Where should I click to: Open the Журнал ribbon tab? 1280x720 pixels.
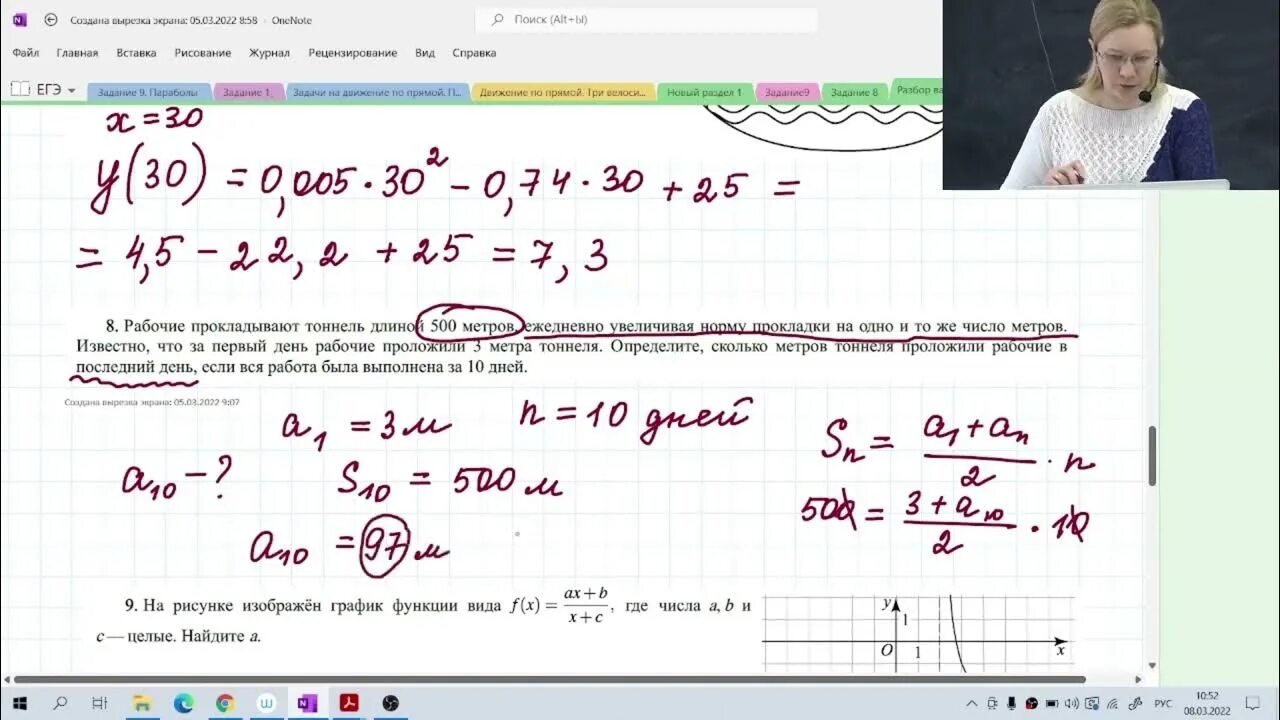point(269,53)
